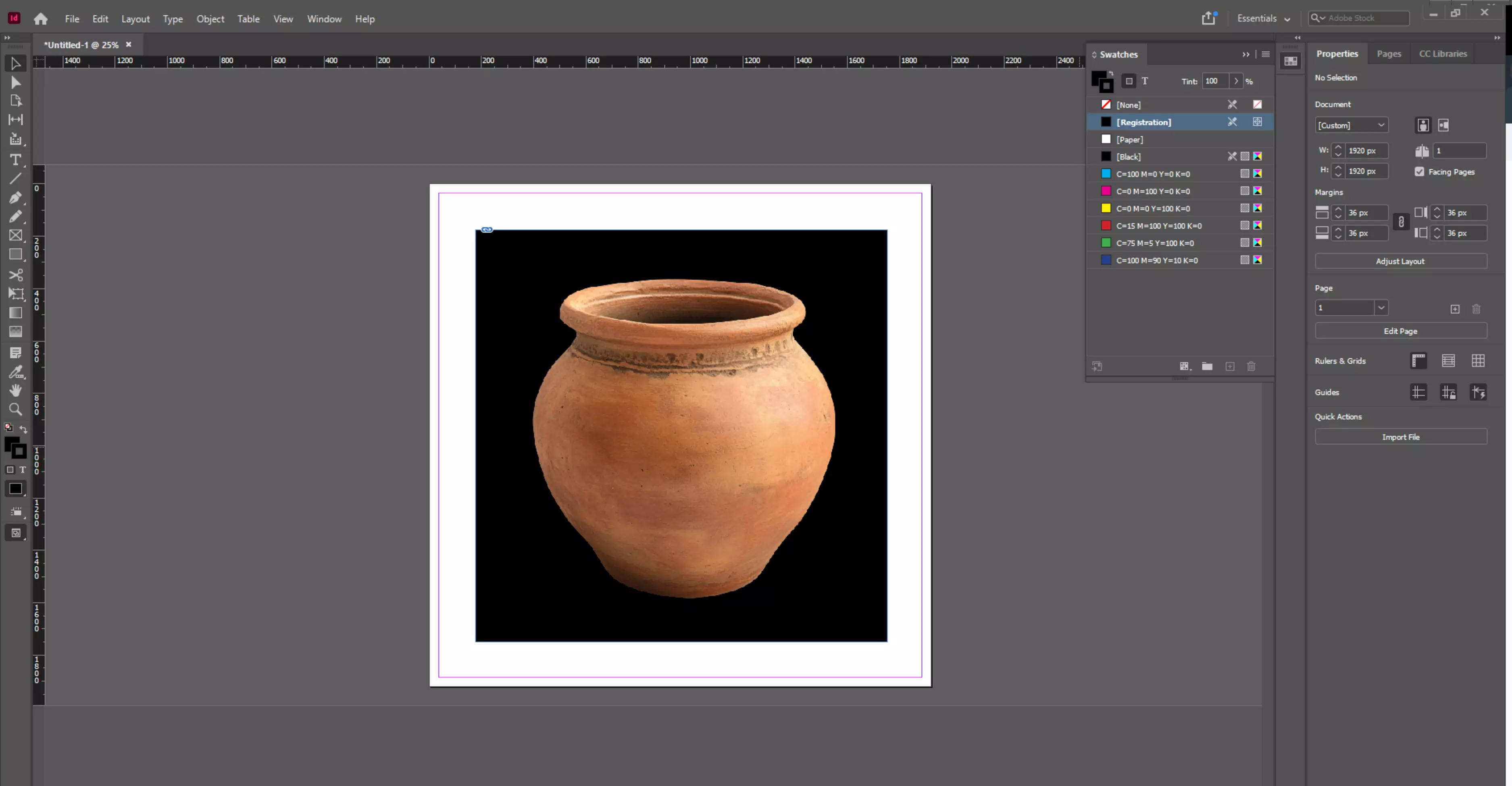1512x786 pixels.
Task: Click the Import File button
Action: pyautogui.click(x=1400, y=437)
